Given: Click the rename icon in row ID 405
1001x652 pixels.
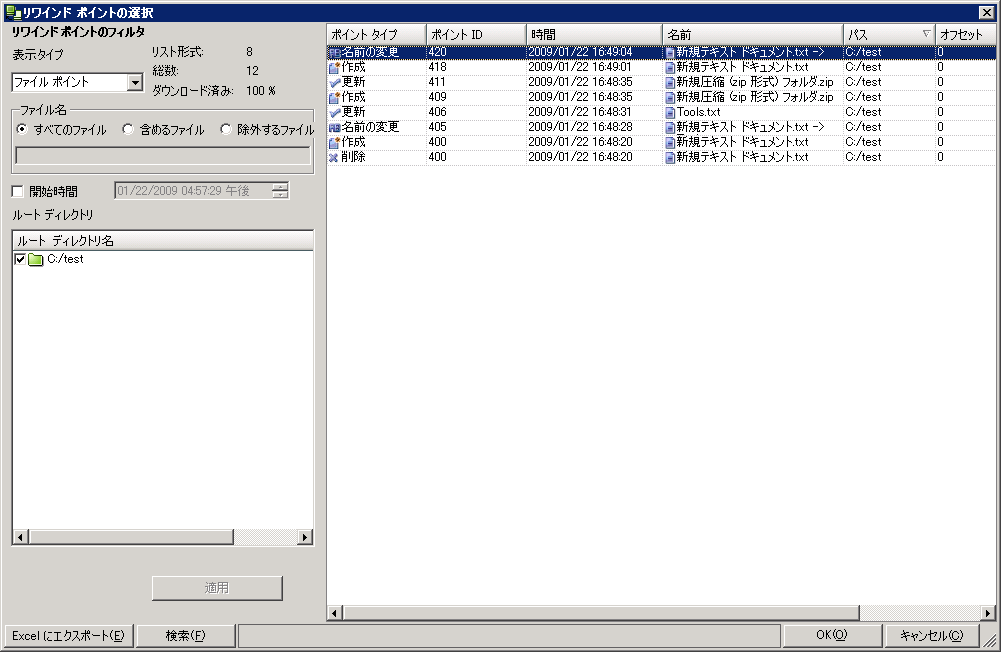Looking at the screenshot, I should pos(335,127).
